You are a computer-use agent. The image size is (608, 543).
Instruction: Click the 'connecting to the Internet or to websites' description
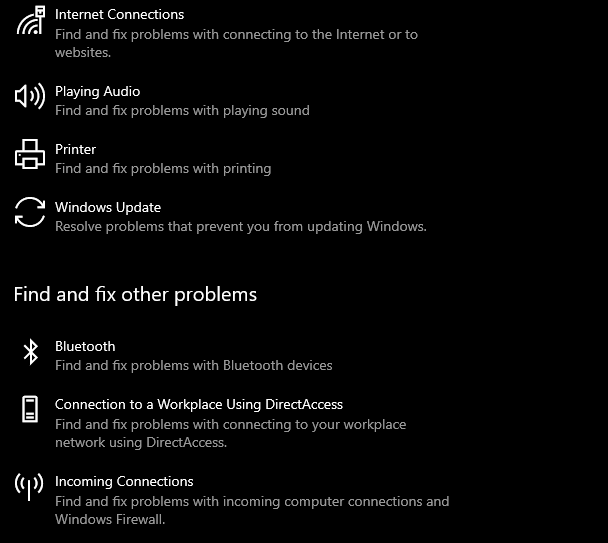pyautogui.click(x=237, y=43)
